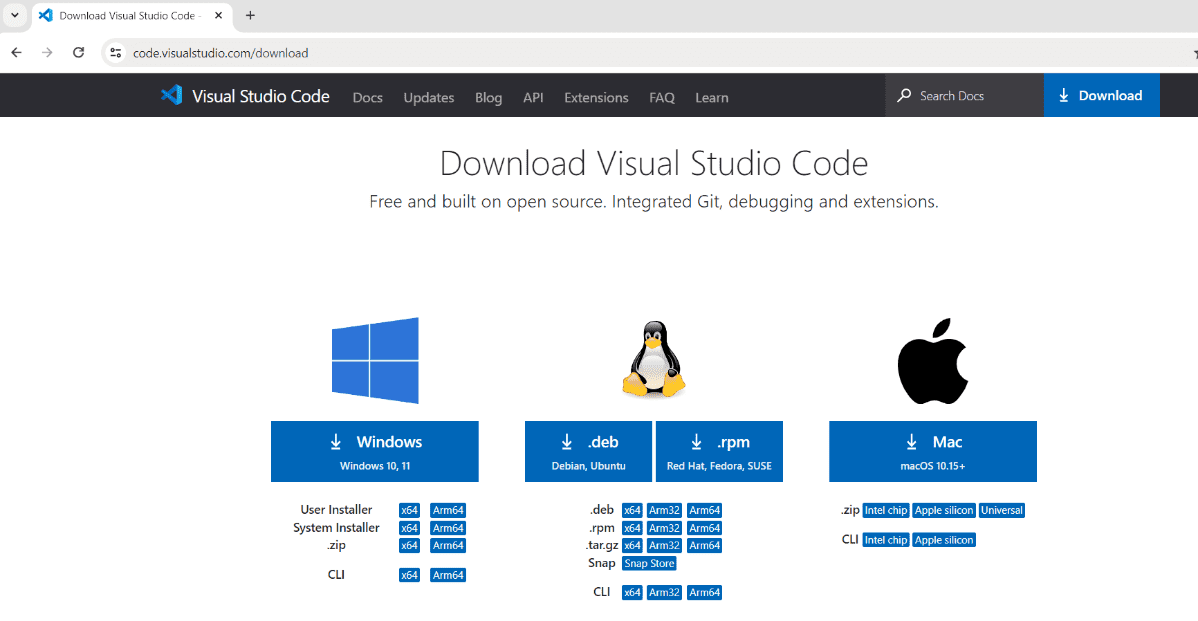Download the .deb Debian, Ubuntu package
Screen dimensions: 1198x621
(588, 451)
